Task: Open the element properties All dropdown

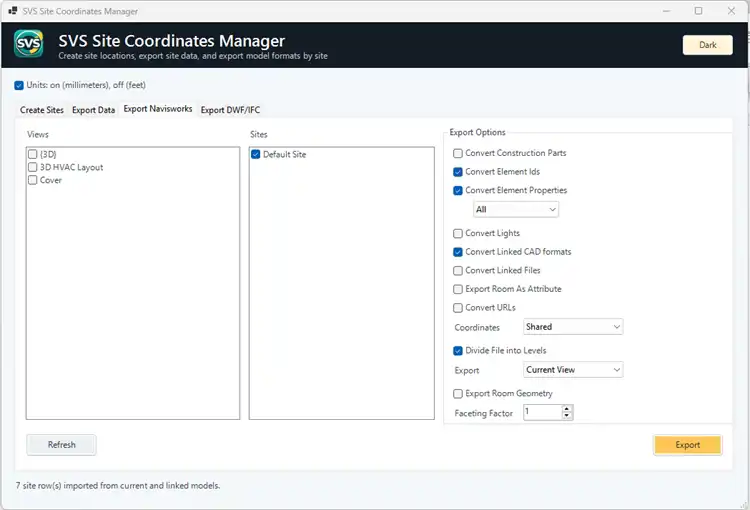Action: [516, 209]
